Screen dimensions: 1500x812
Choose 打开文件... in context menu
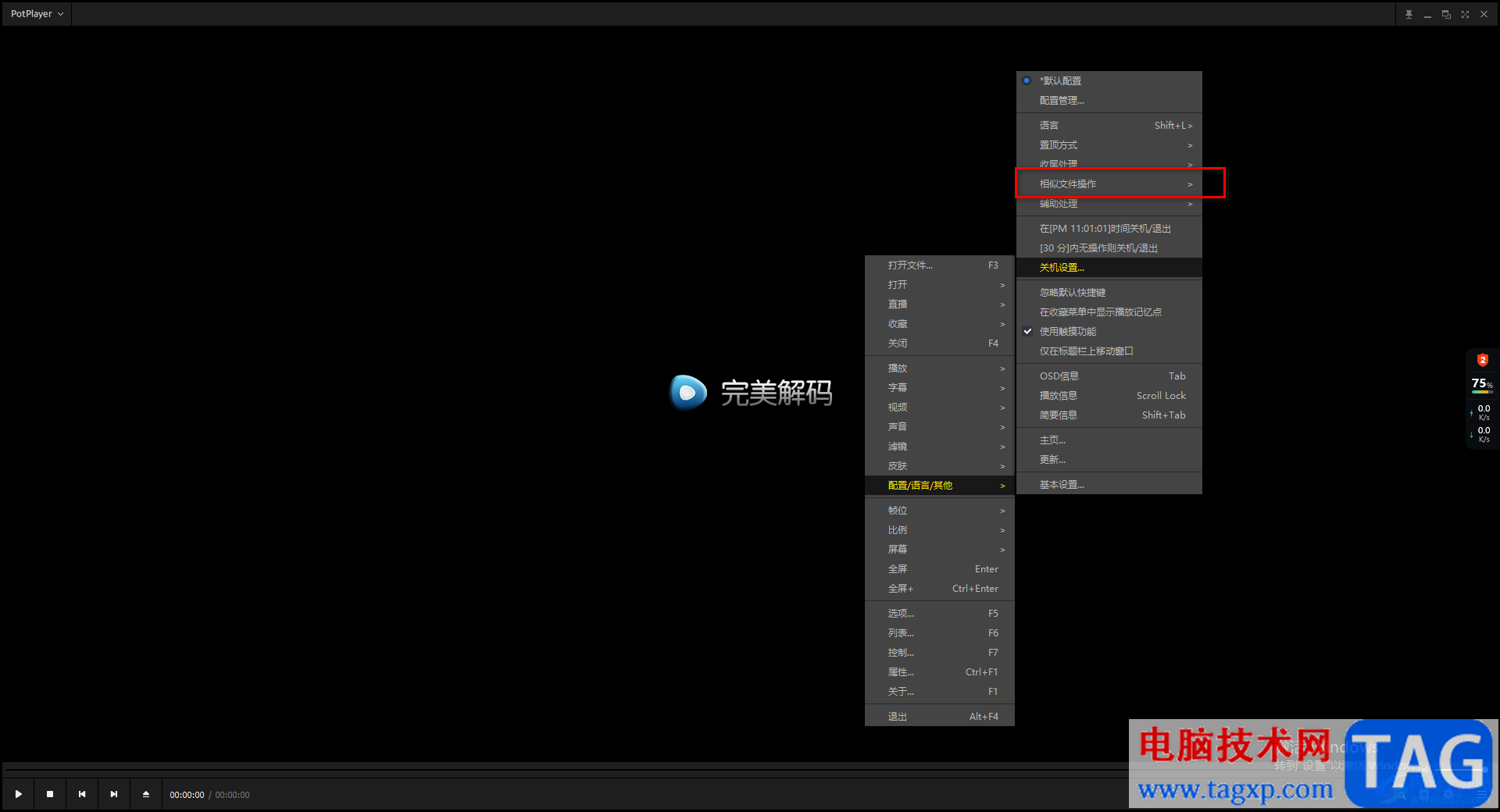(940, 265)
